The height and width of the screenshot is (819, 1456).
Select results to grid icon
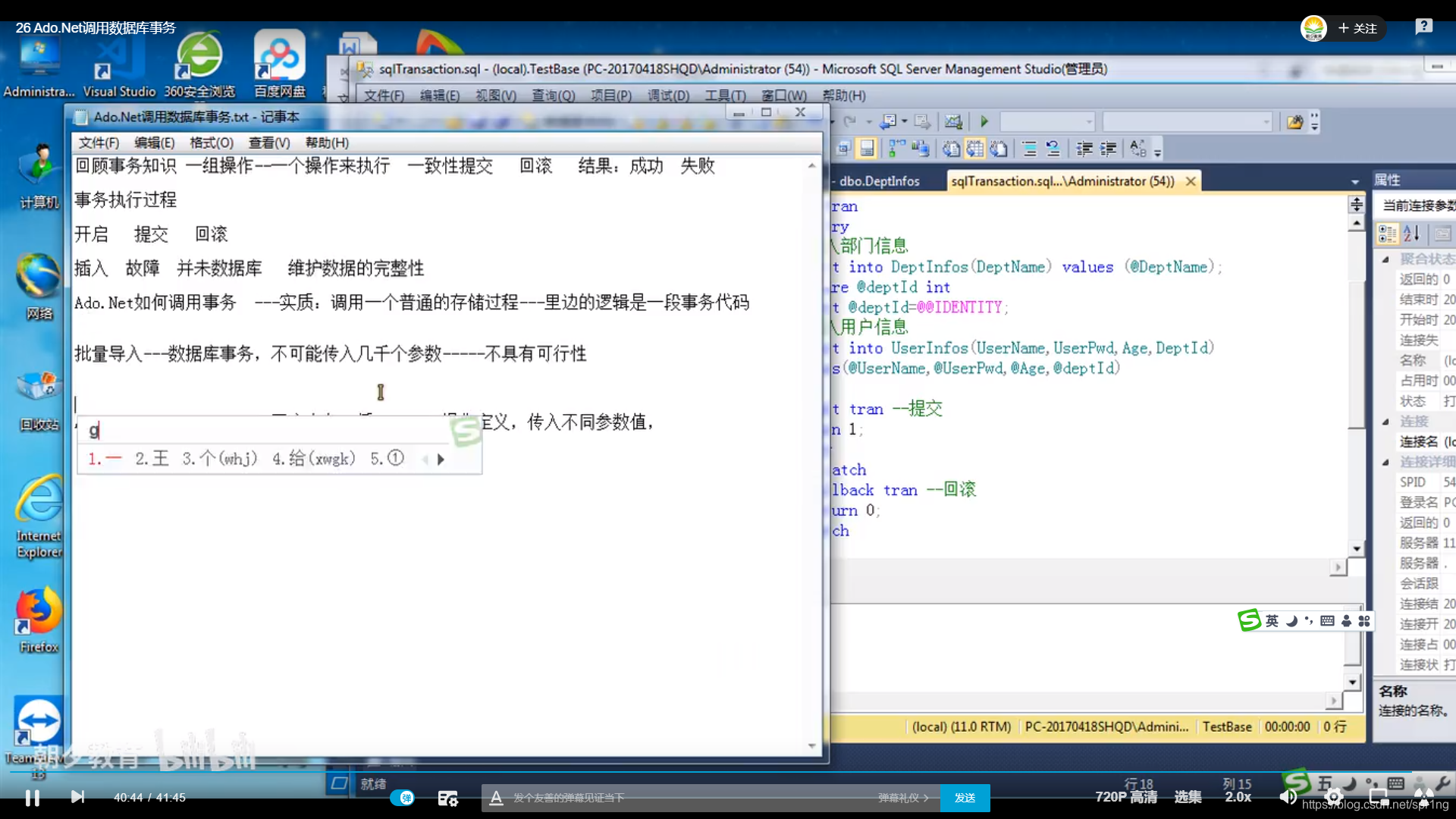click(975, 149)
